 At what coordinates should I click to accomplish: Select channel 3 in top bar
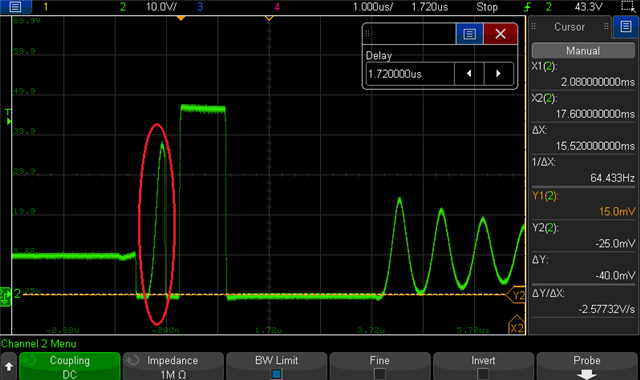tap(200, 7)
